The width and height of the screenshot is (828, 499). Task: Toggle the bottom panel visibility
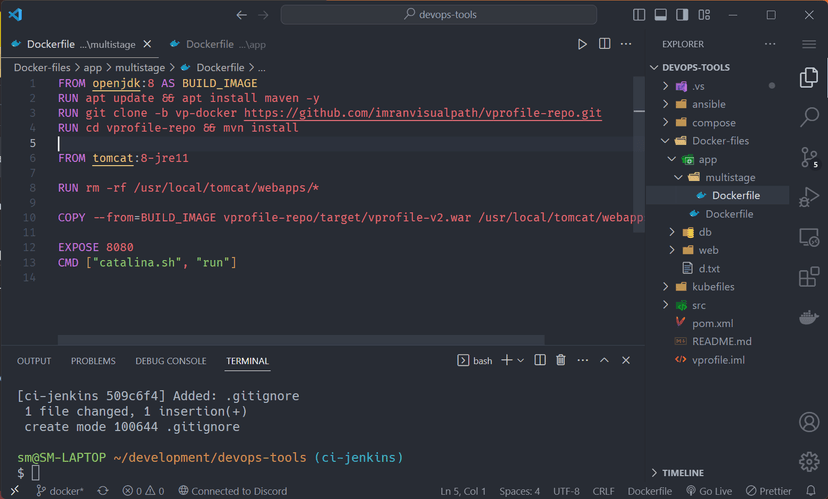pyautogui.click(x=661, y=15)
